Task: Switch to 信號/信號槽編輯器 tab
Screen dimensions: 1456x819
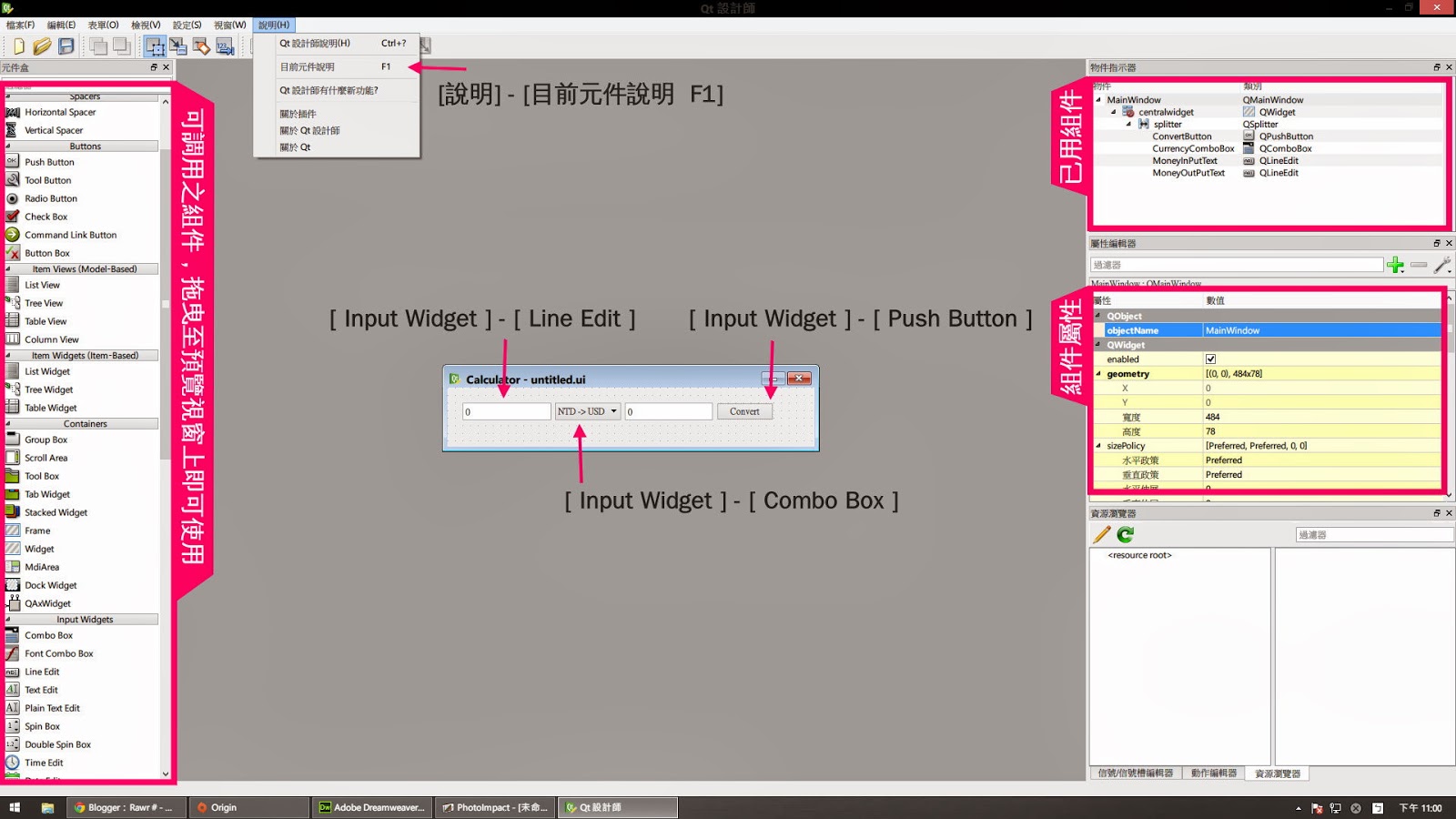Action: (1136, 773)
